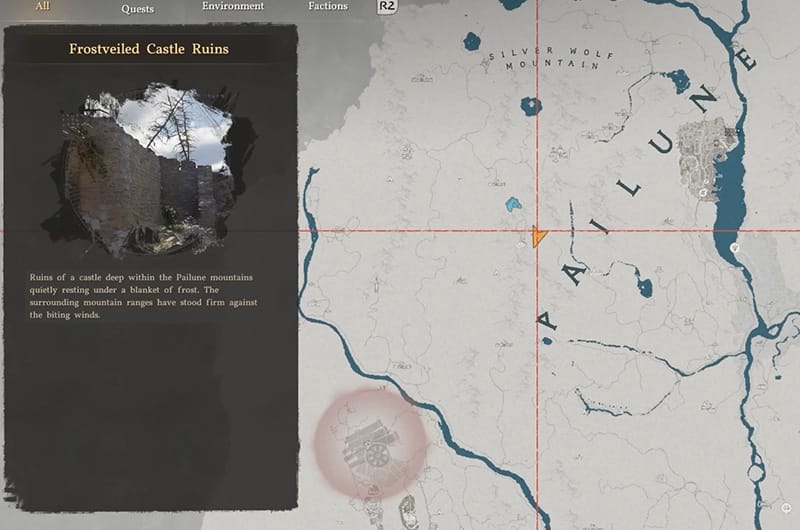Click the dark blue pond below Silver Wolf Mountain
Image resolution: width=800 pixels, height=530 pixels.
click(530, 106)
